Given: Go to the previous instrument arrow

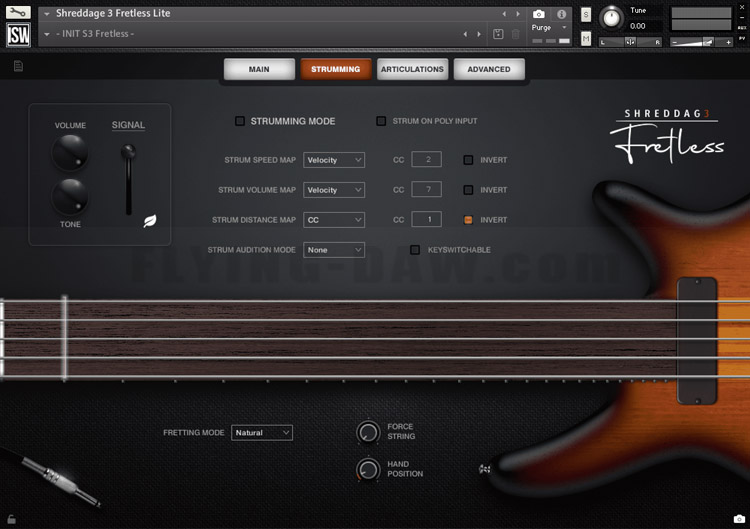Looking at the screenshot, I should pyautogui.click(x=504, y=14).
